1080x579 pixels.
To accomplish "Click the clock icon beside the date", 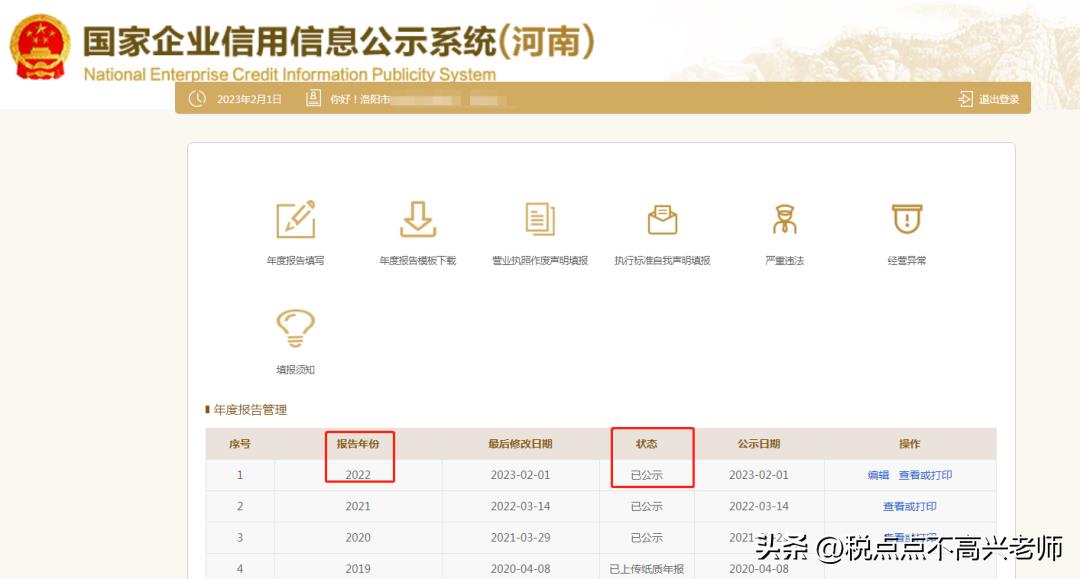I will [197, 98].
